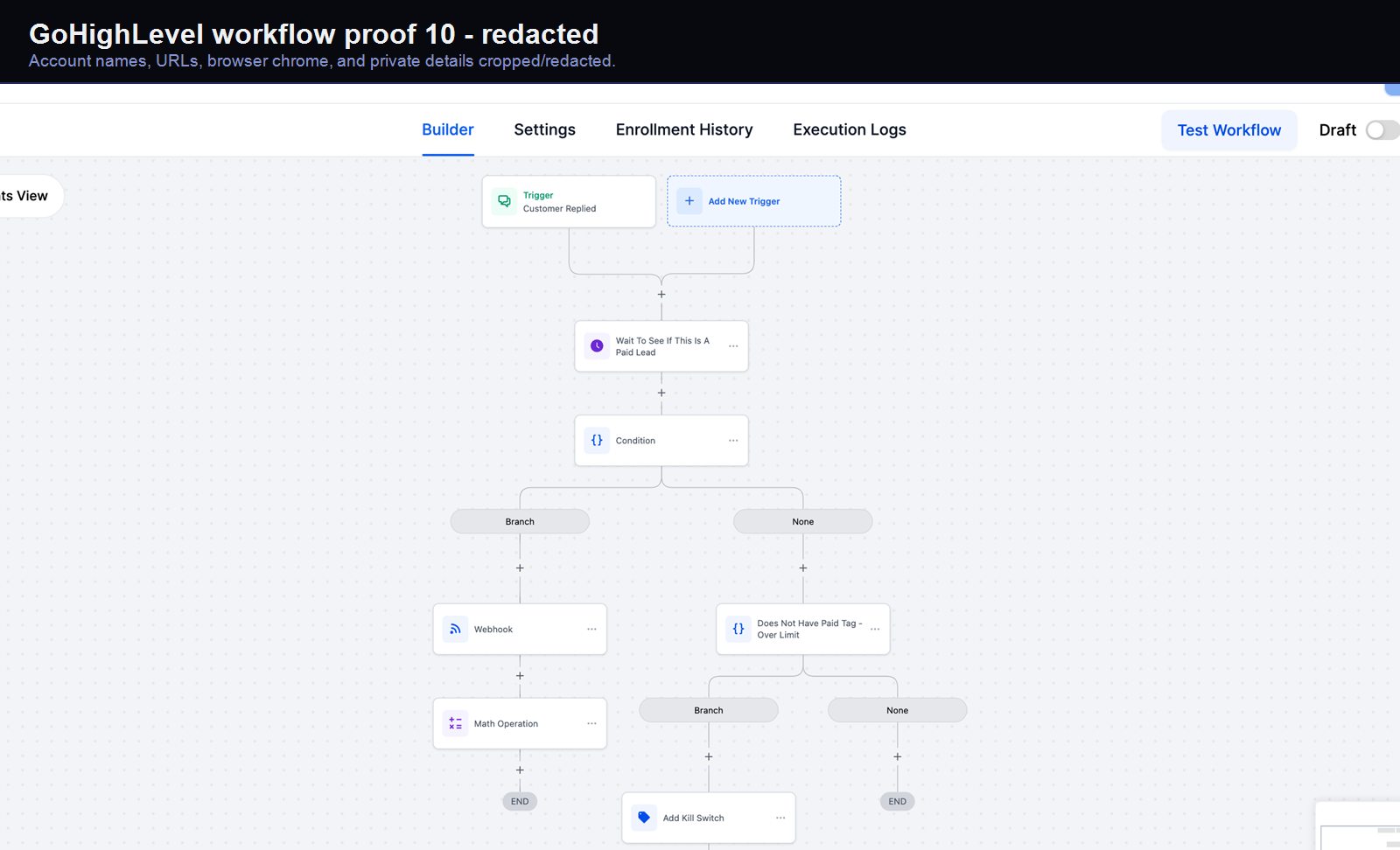The image size is (1400, 850).
Task: Open options menu on Does Not Have Paid Tag
Action: click(x=875, y=630)
